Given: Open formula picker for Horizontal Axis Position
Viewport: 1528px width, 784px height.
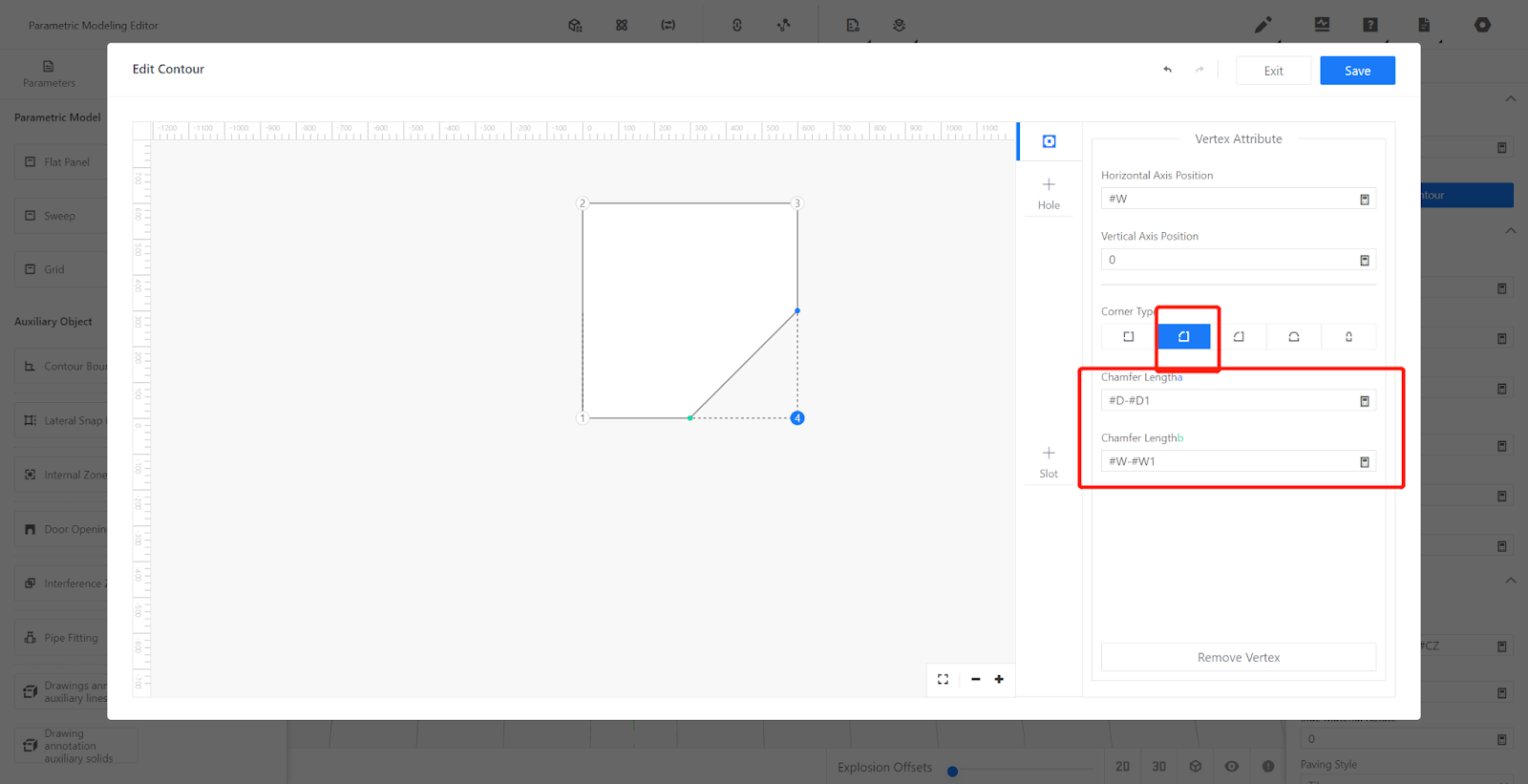Looking at the screenshot, I should point(1364,200).
